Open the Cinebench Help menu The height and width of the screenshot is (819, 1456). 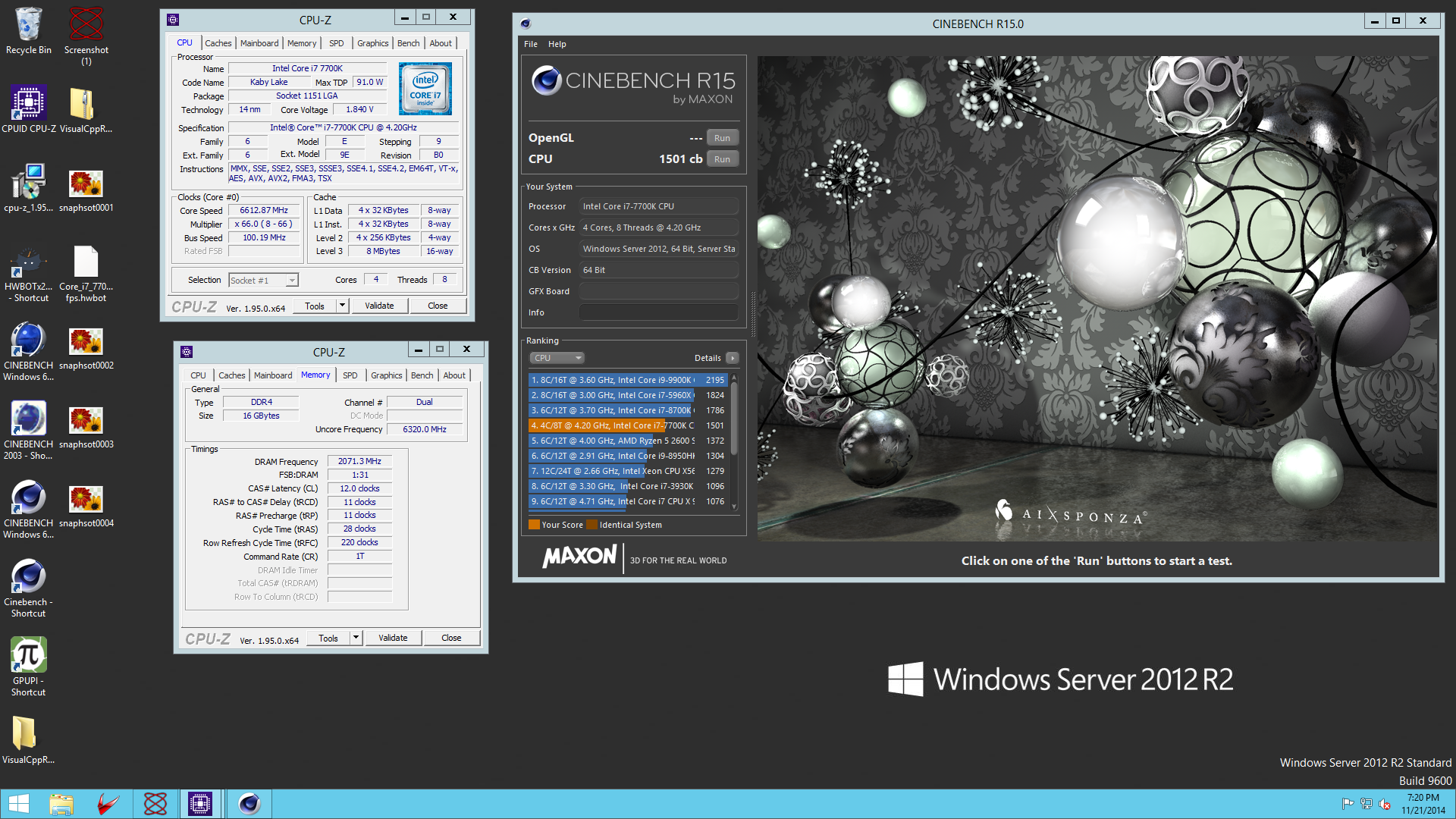pyautogui.click(x=557, y=44)
